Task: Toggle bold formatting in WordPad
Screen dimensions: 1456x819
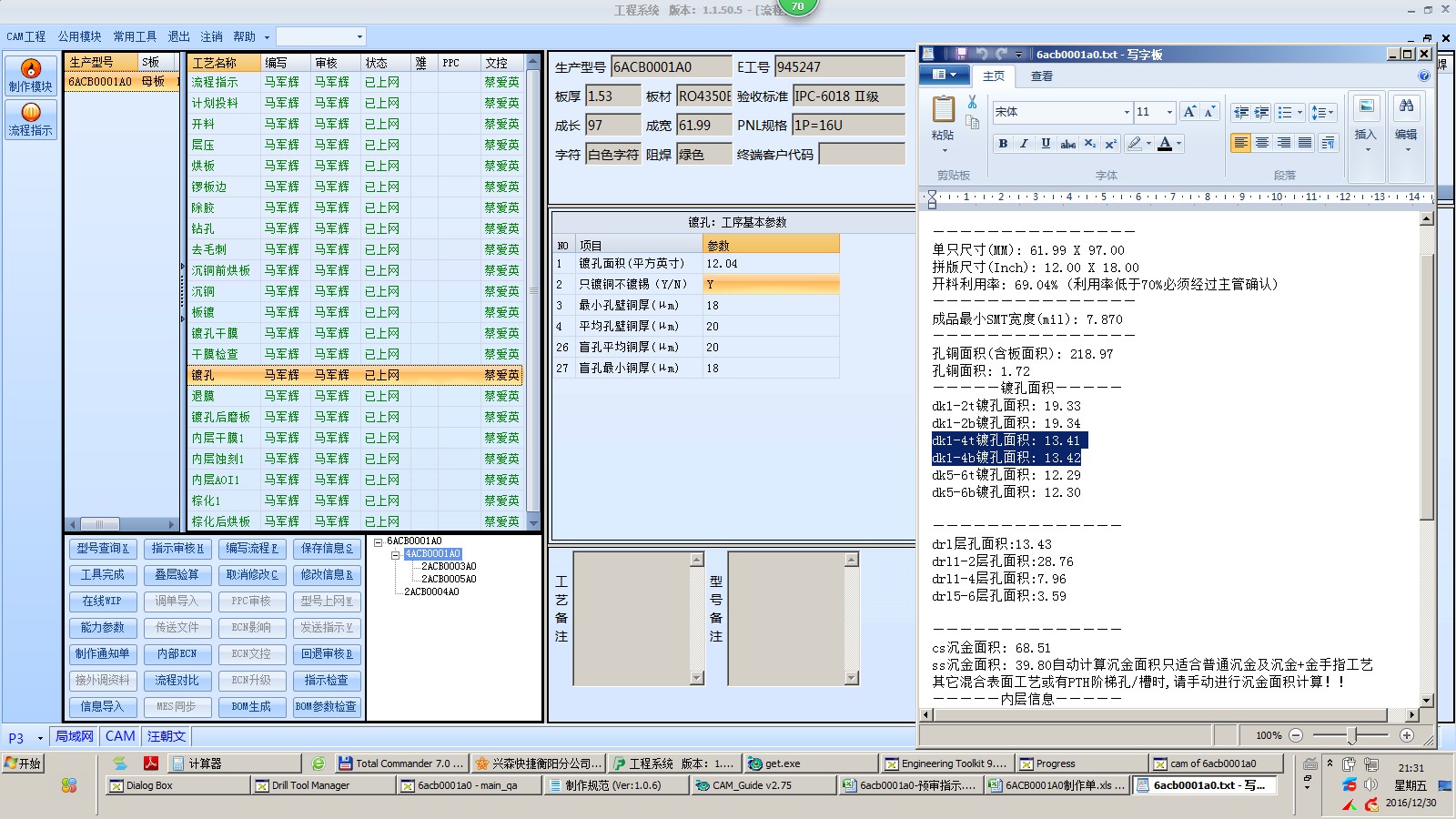Action: 1003,144
